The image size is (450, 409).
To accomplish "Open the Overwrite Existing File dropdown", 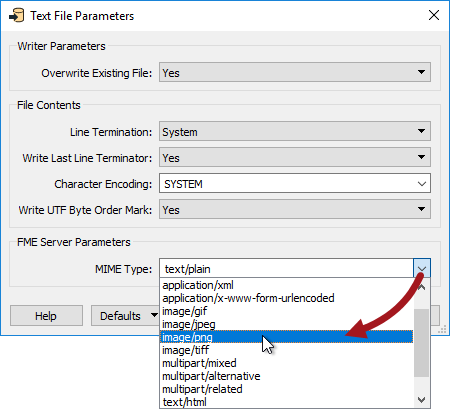I will 295,72.
